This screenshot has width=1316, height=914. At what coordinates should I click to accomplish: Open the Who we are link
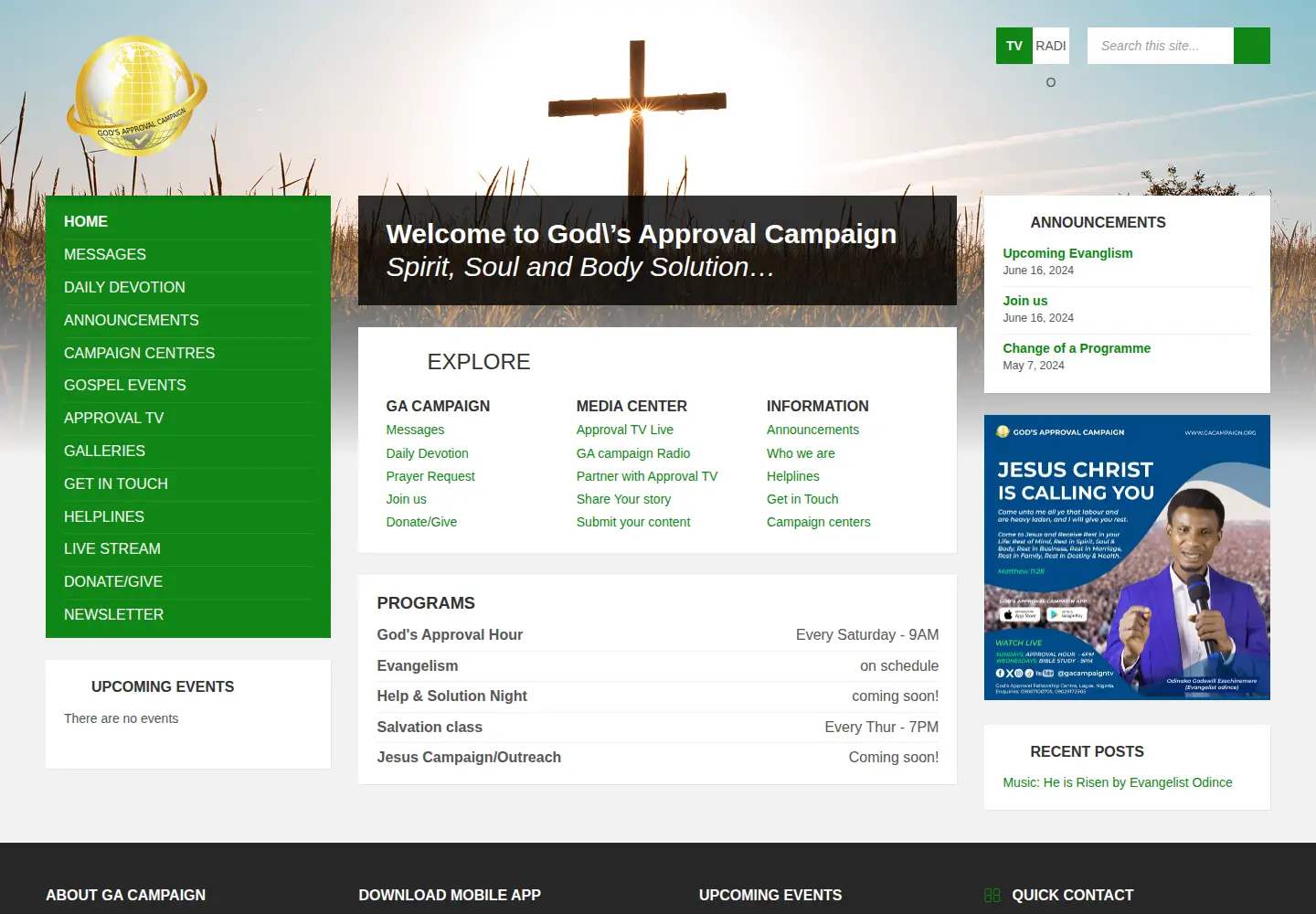point(801,453)
